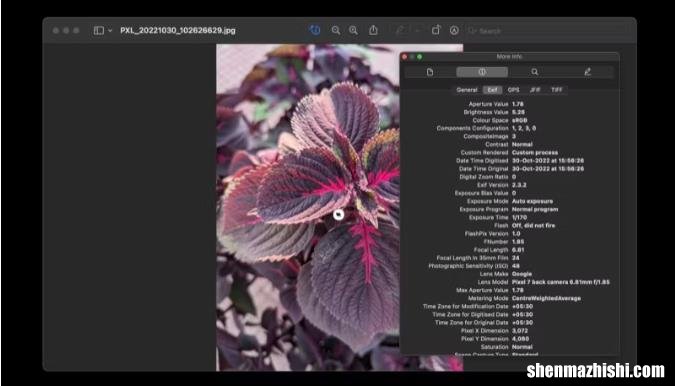
Task: Click Time Zone for Original Date label
Action: click(471, 322)
